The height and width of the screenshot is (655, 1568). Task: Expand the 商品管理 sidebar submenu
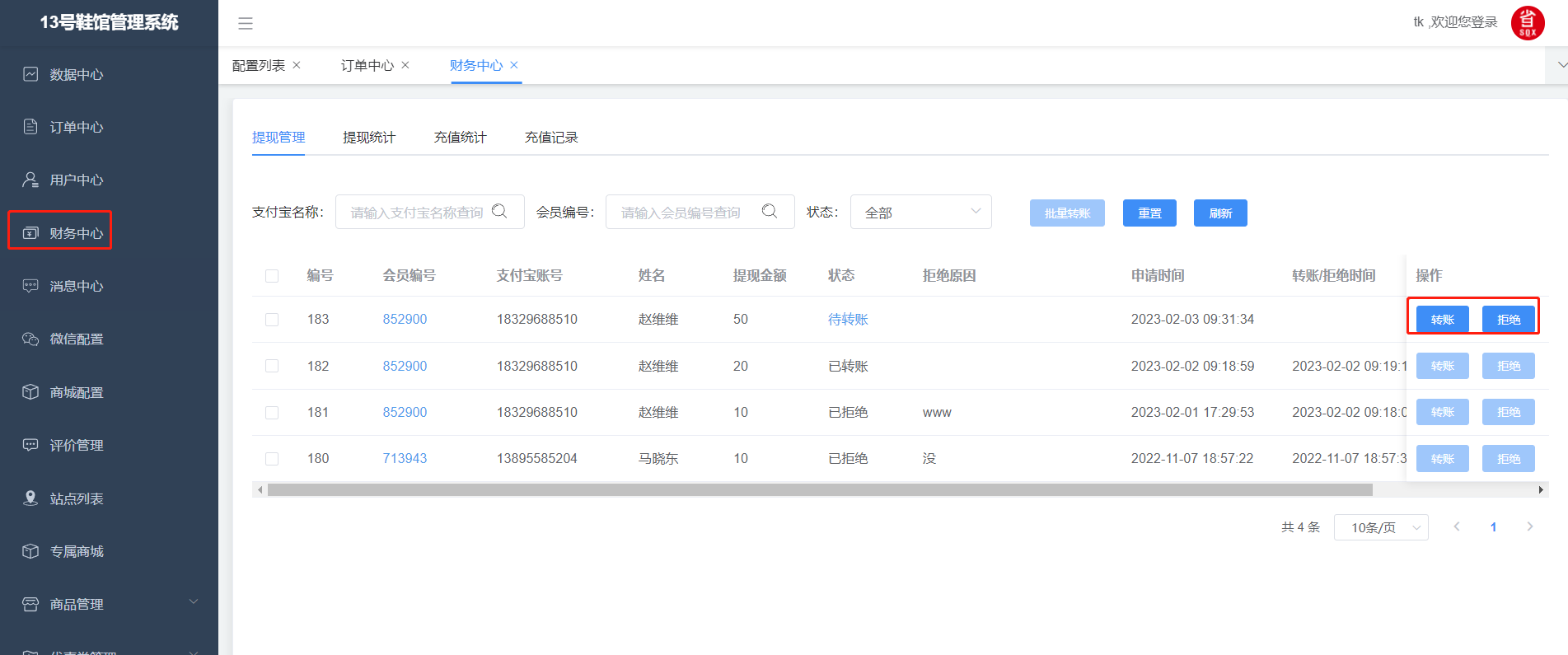194,602
